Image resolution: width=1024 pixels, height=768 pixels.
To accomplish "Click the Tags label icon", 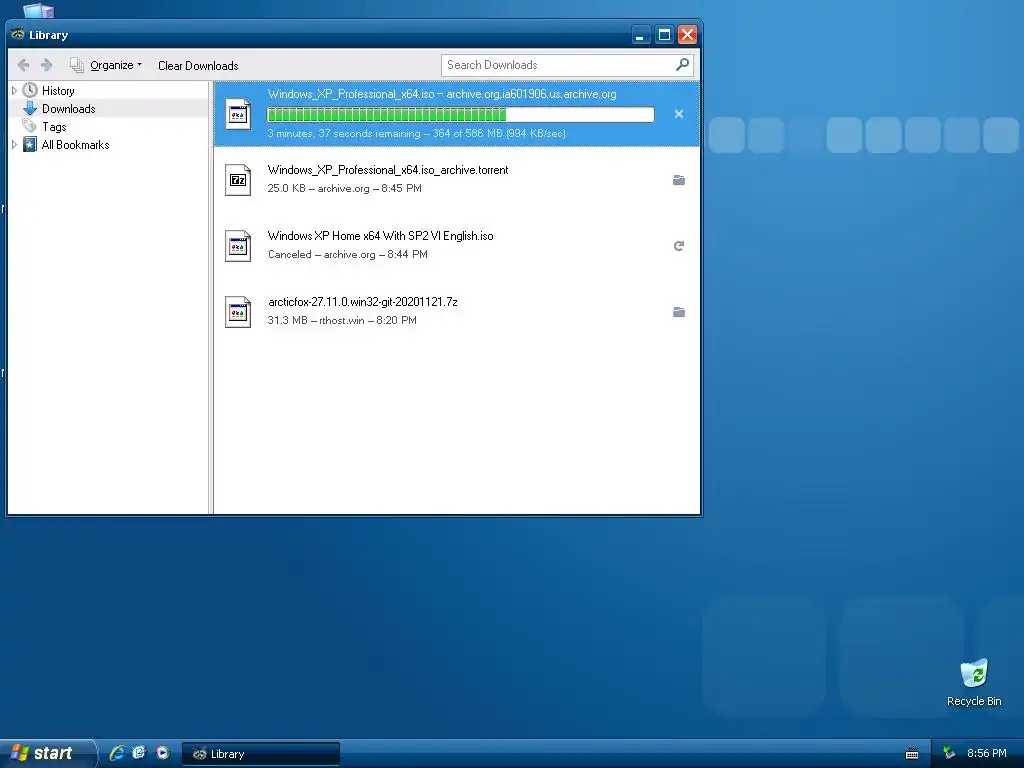I will tap(30, 125).
